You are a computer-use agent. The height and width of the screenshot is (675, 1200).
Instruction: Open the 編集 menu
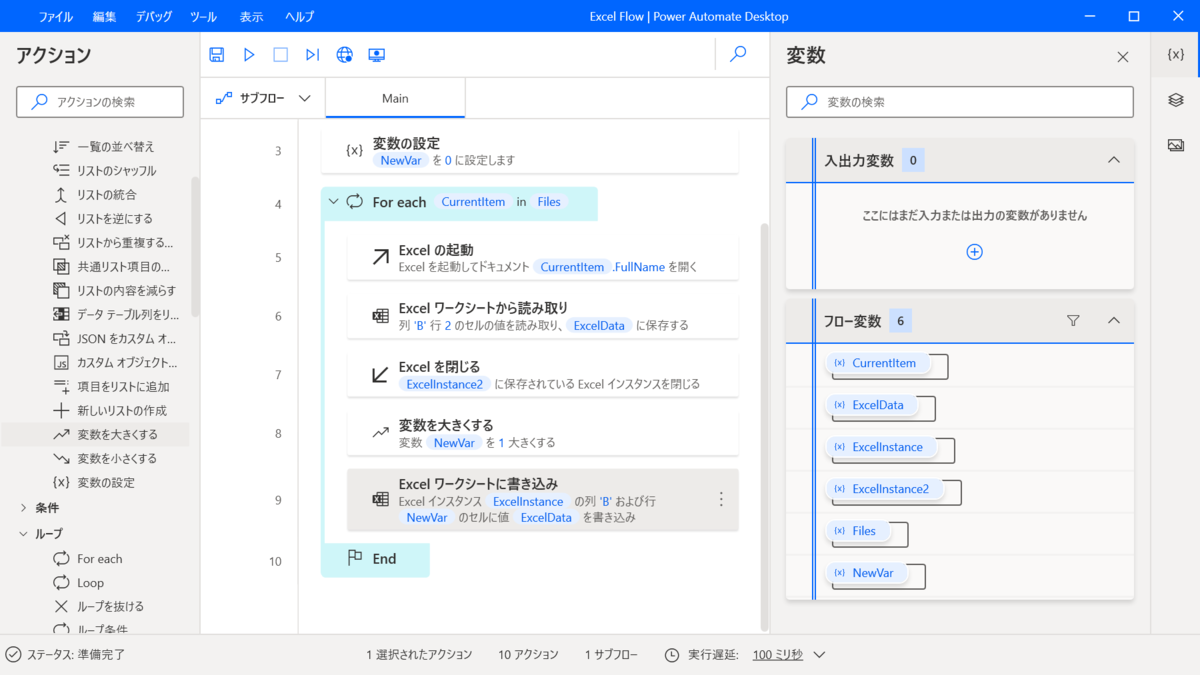104,17
